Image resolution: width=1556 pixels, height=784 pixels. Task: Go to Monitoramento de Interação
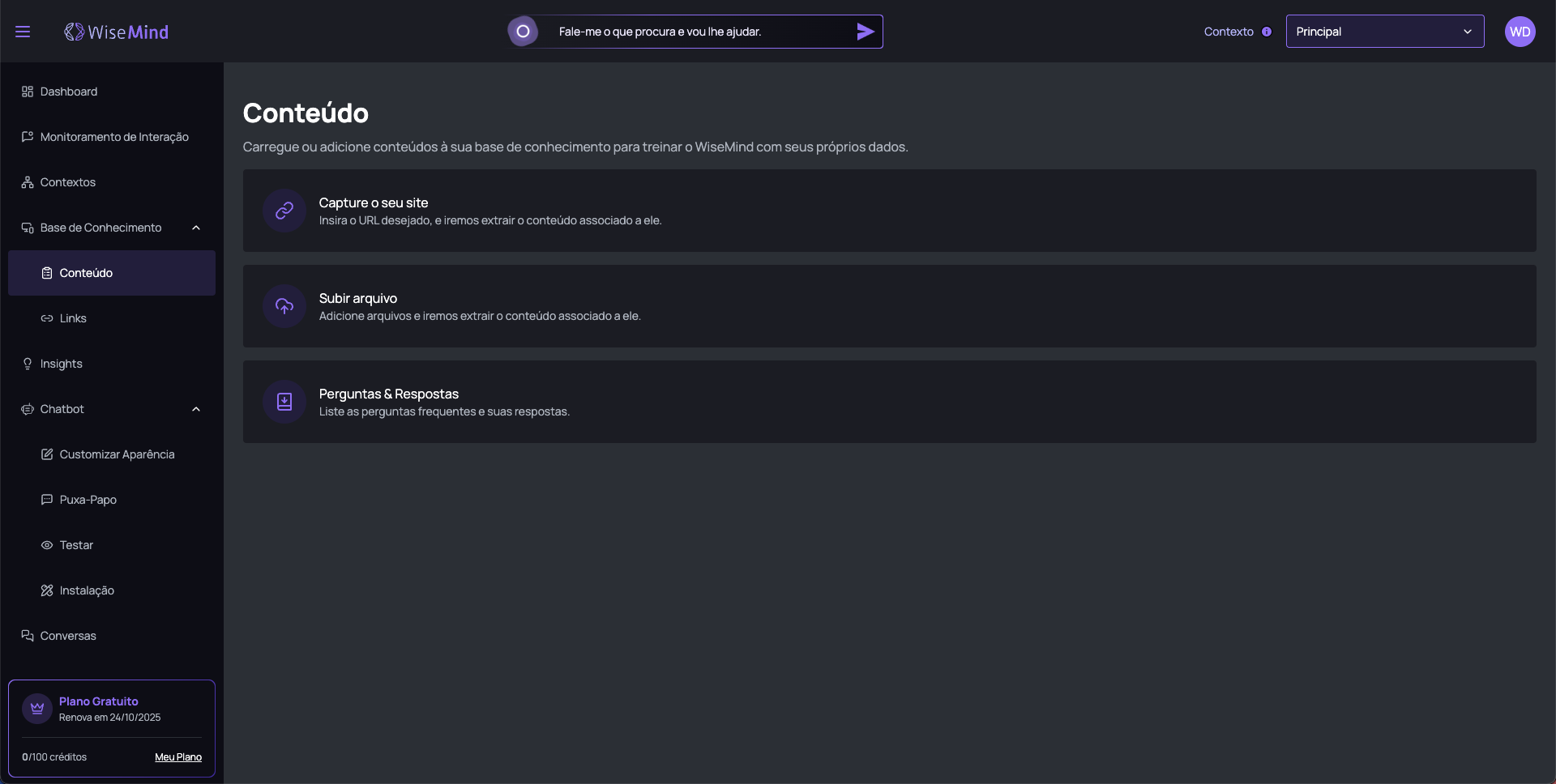[x=114, y=137]
